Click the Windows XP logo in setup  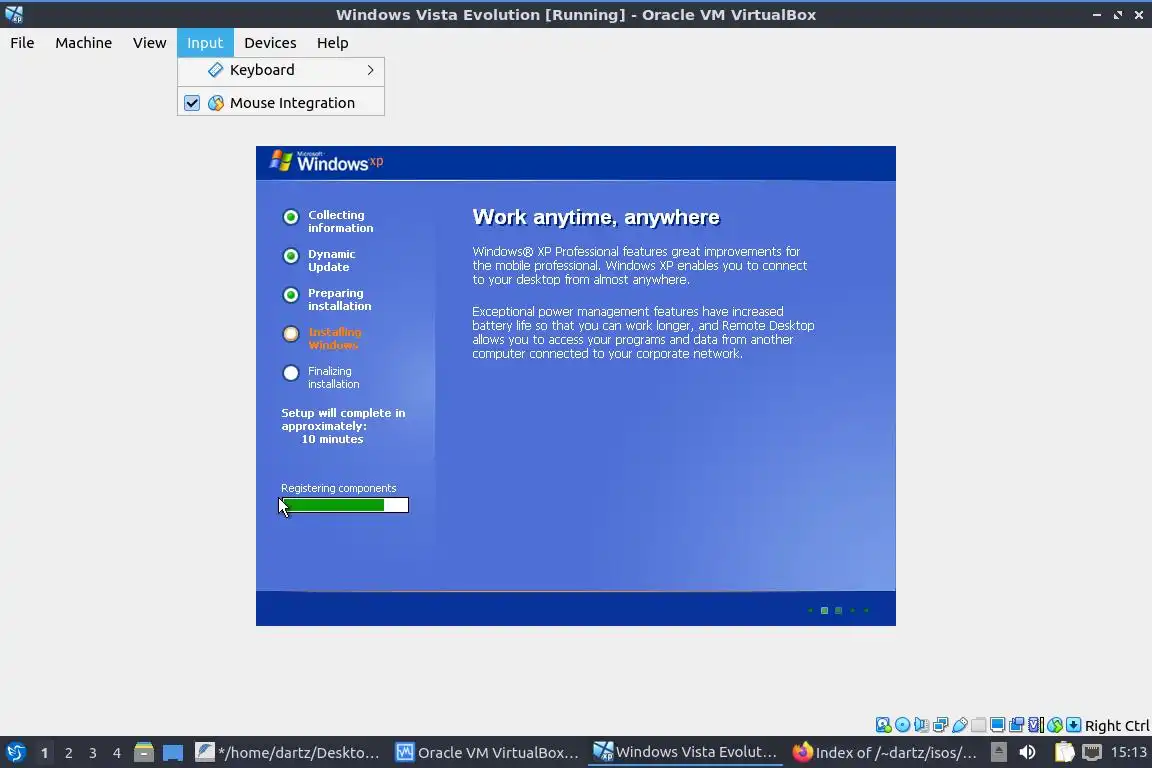pyautogui.click(x=326, y=162)
